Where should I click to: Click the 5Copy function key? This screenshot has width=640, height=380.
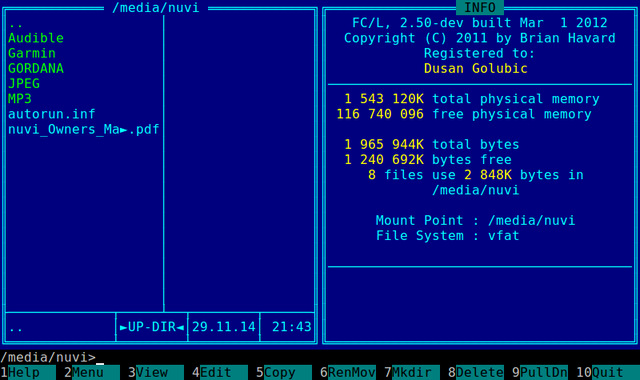point(284,373)
